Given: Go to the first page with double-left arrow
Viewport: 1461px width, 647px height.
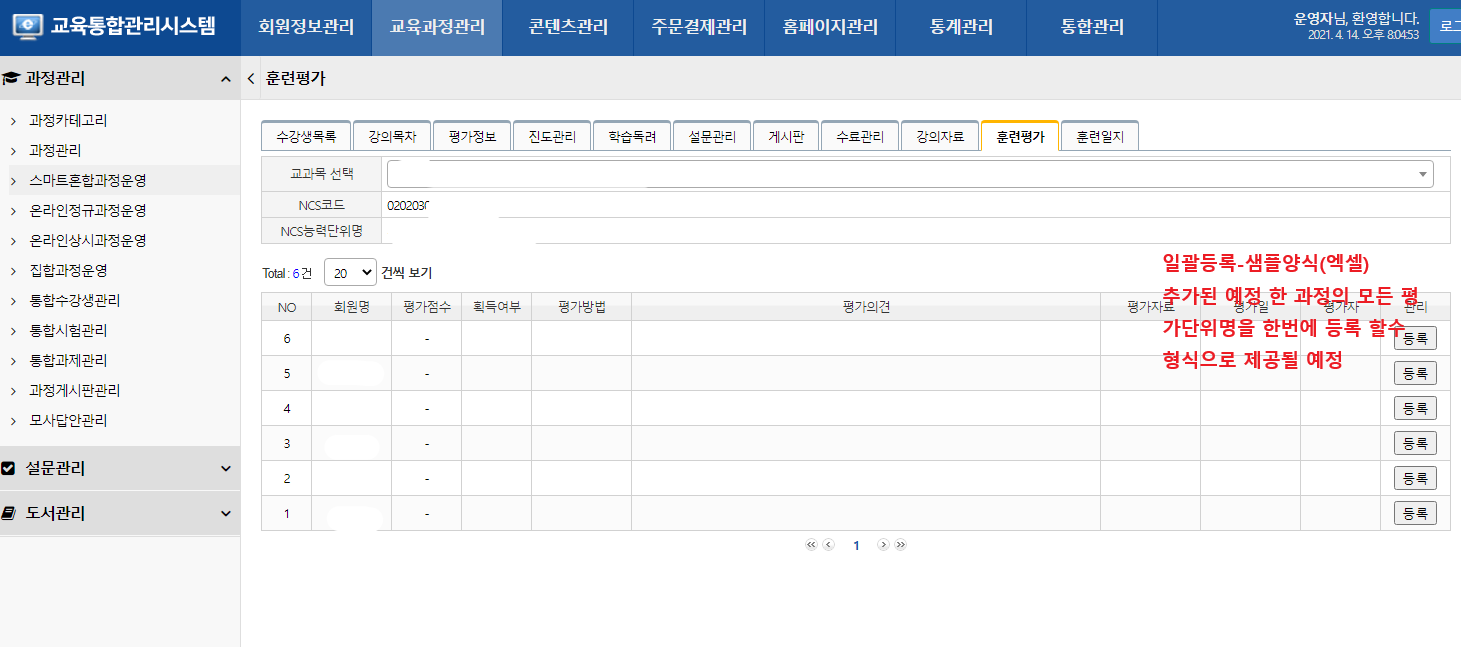Looking at the screenshot, I should click(811, 545).
